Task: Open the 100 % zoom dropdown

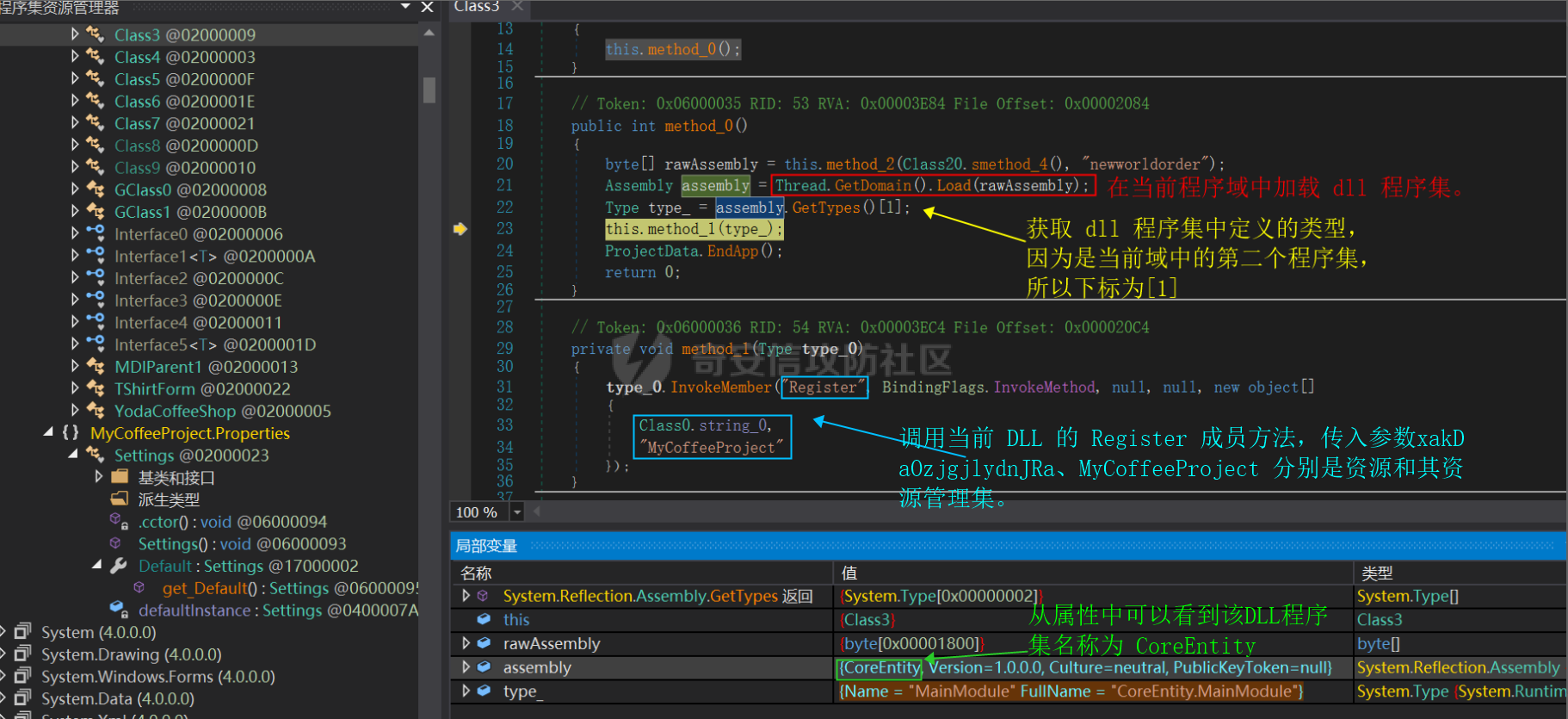Action: (517, 512)
